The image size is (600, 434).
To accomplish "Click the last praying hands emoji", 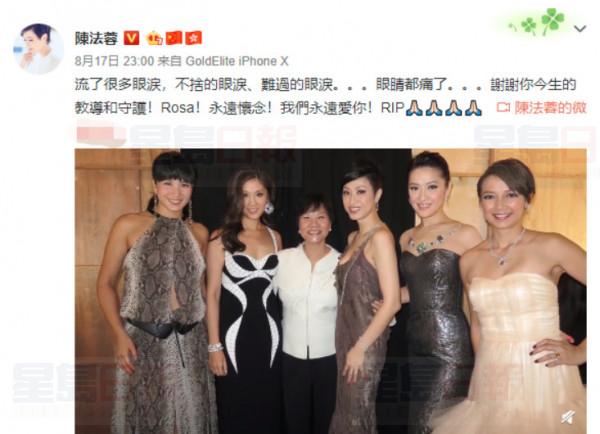I will (x=473, y=108).
